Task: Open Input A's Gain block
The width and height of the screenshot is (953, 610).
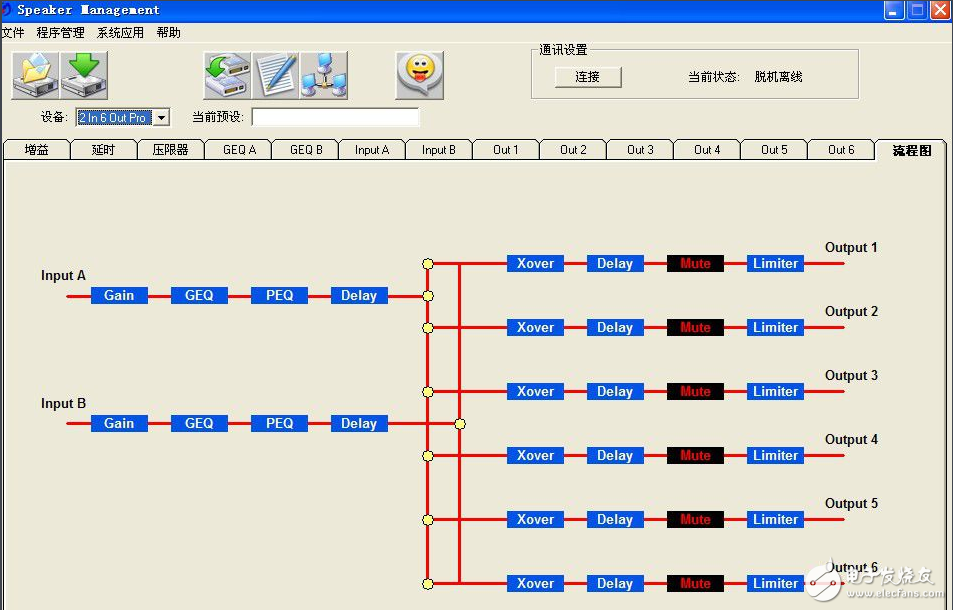Action: (x=118, y=295)
